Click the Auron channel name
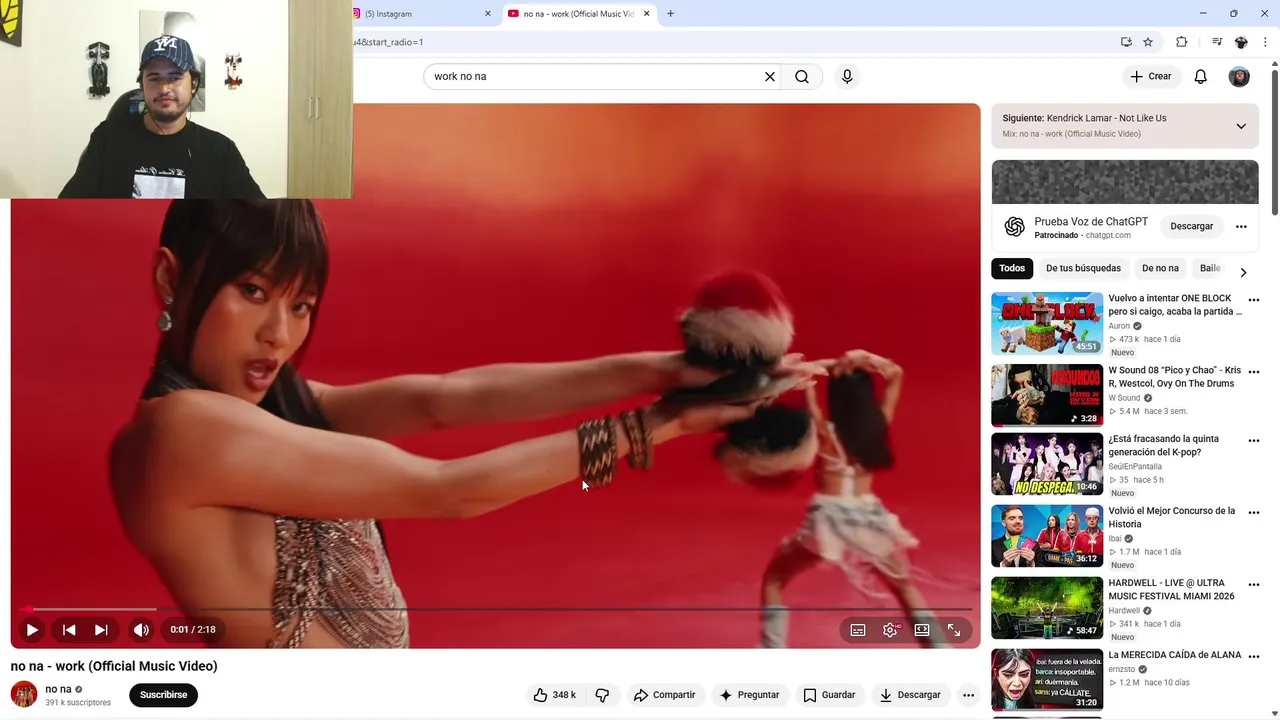The image size is (1280, 720). (x=1119, y=326)
